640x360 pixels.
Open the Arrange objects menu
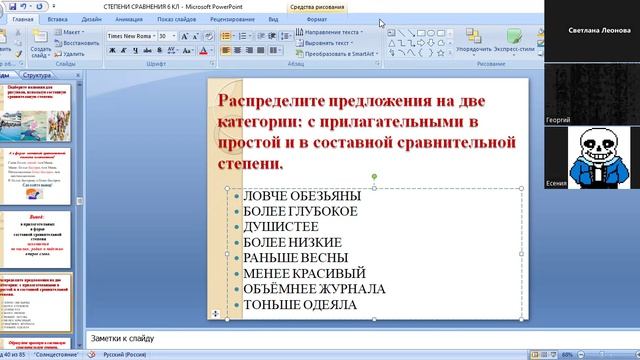[474, 41]
